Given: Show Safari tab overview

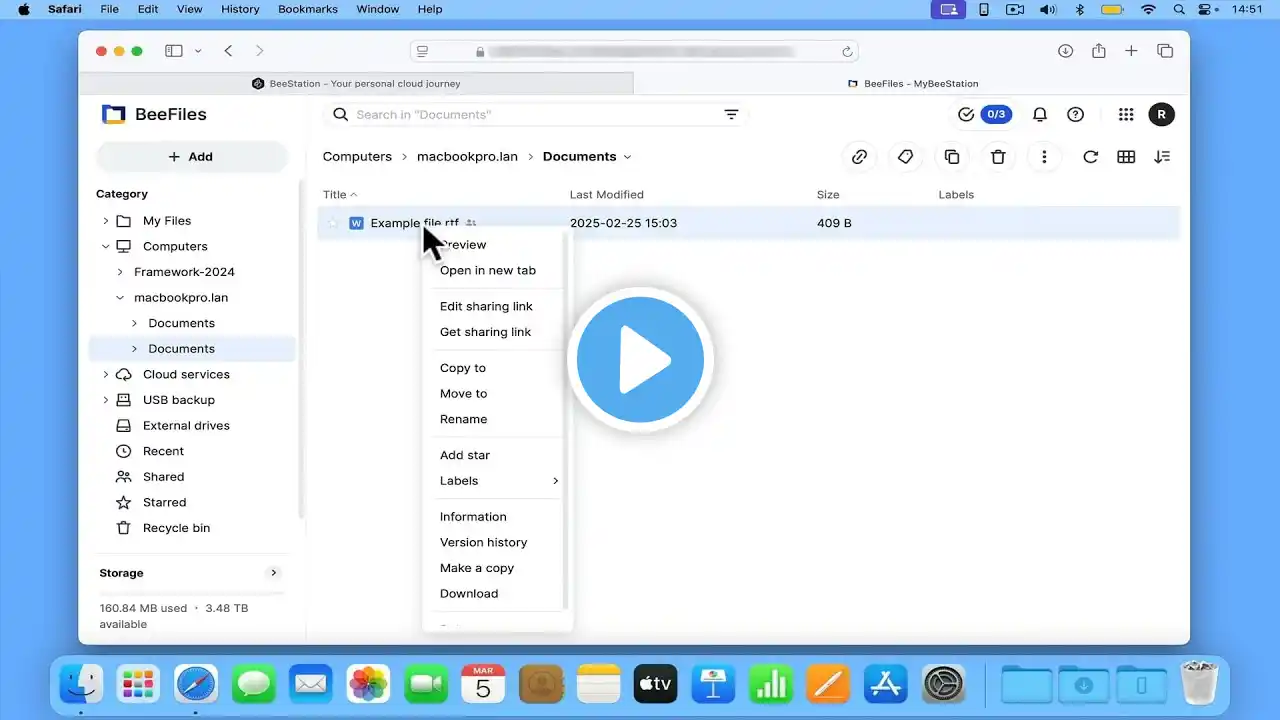Looking at the screenshot, I should pos(1165,51).
